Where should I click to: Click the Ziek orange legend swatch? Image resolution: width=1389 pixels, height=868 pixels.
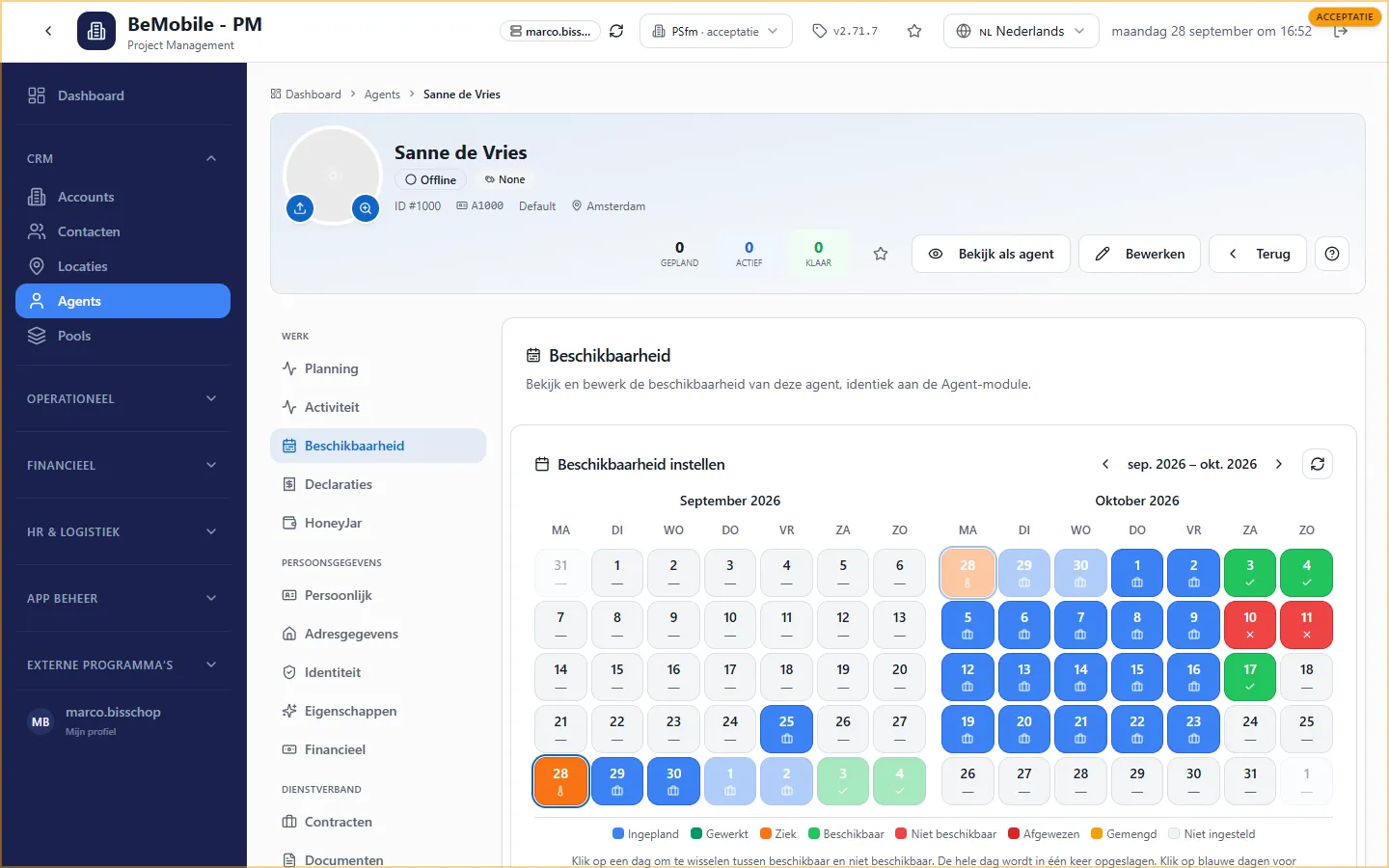click(766, 834)
